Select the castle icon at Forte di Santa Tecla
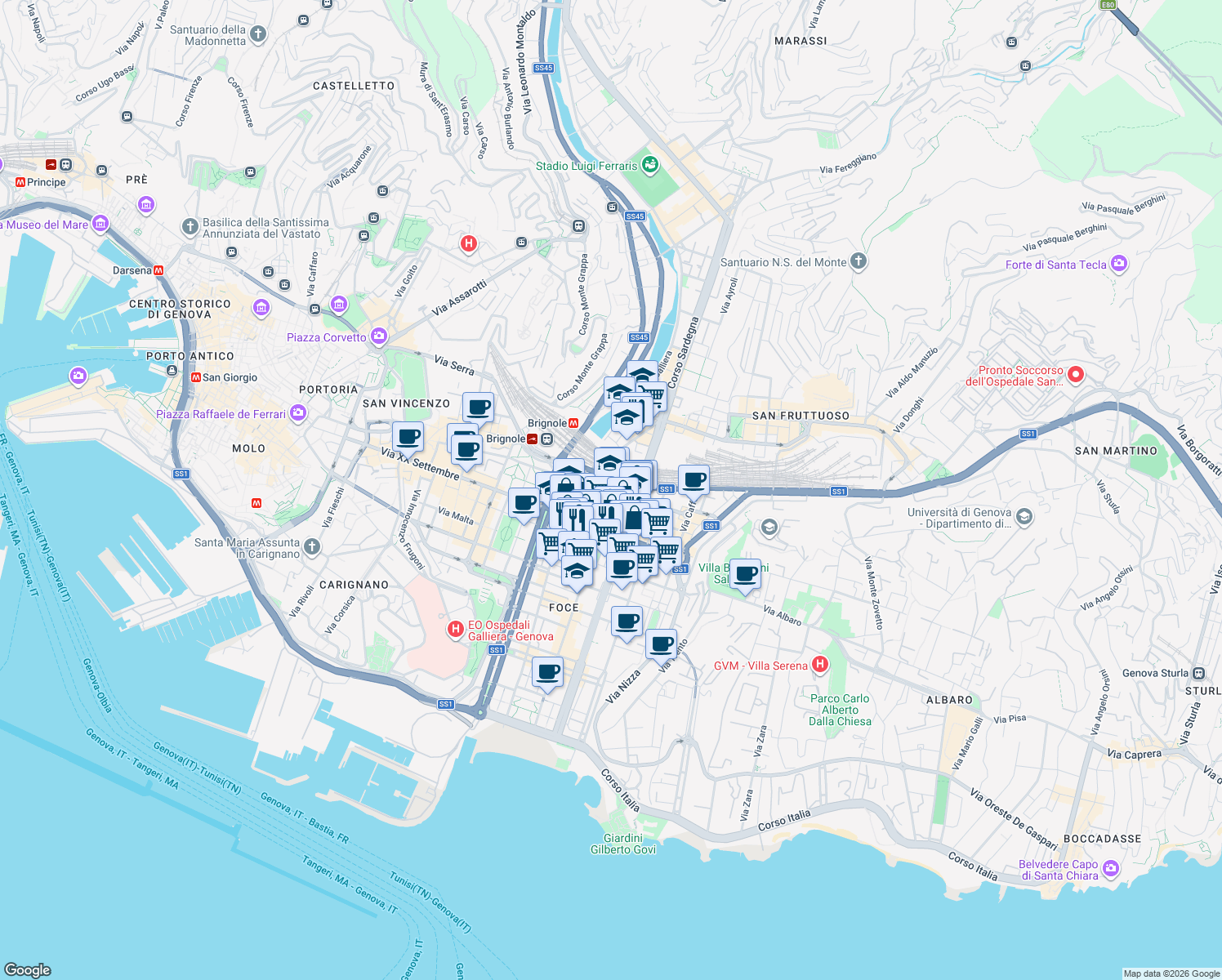The image size is (1222, 980). (x=1119, y=264)
